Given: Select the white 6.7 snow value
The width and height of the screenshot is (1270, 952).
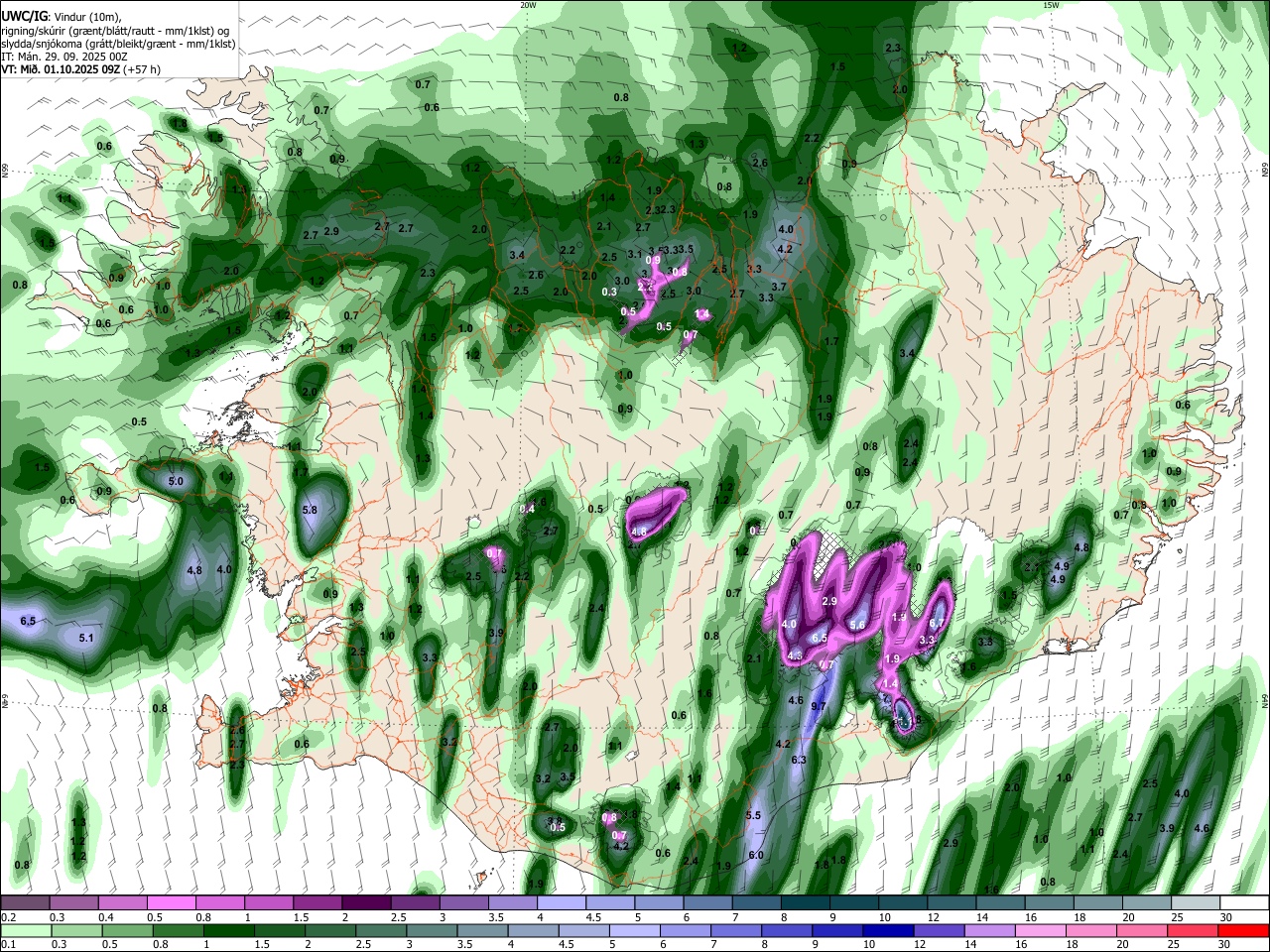Looking at the screenshot, I should pyautogui.click(x=937, y=623).
